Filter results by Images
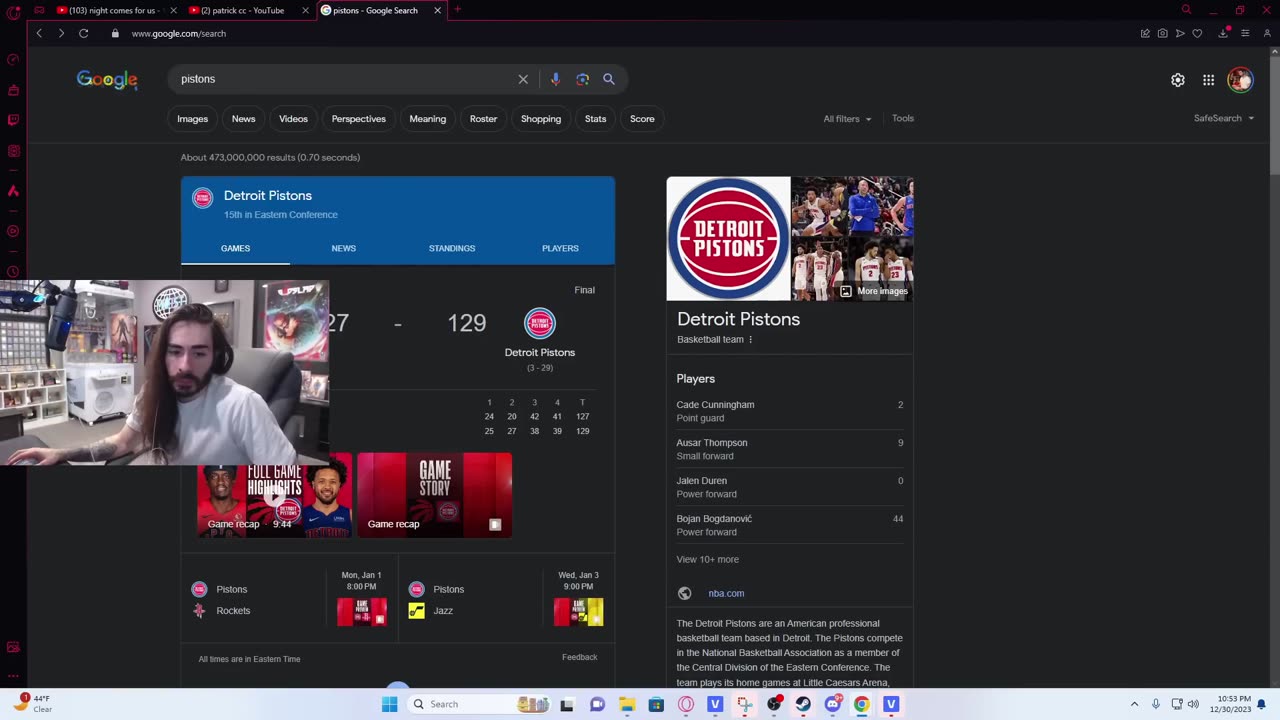Screen dimensions: 1280x720 (x=193, y=119)
